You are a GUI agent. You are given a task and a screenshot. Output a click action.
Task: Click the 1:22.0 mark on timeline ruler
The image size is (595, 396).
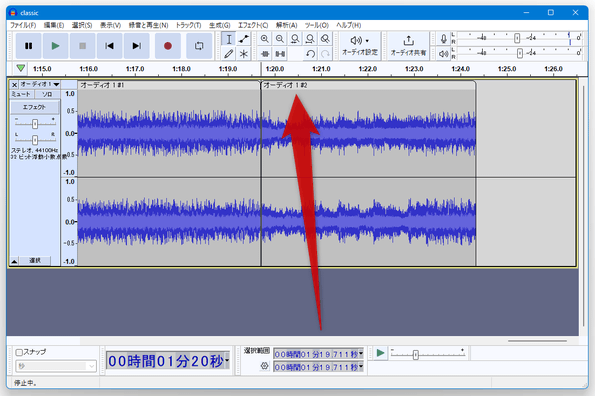click(368, 69)
